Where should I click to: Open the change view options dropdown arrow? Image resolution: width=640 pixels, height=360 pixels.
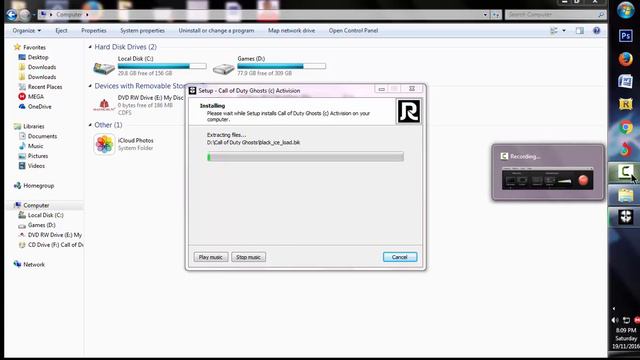point(564,31)
